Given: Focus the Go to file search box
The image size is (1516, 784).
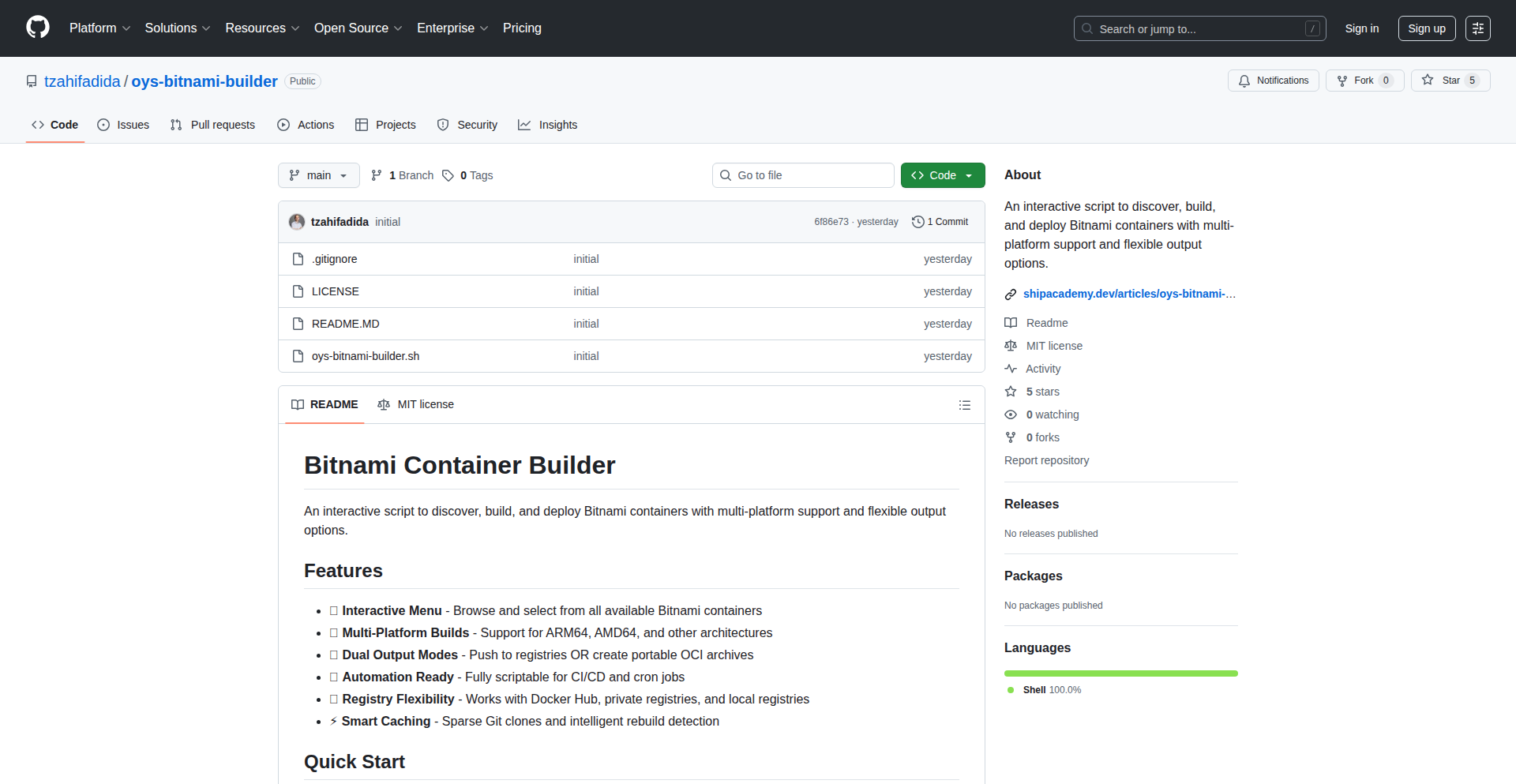Looking at the screenshot, I should coord(803,175).
